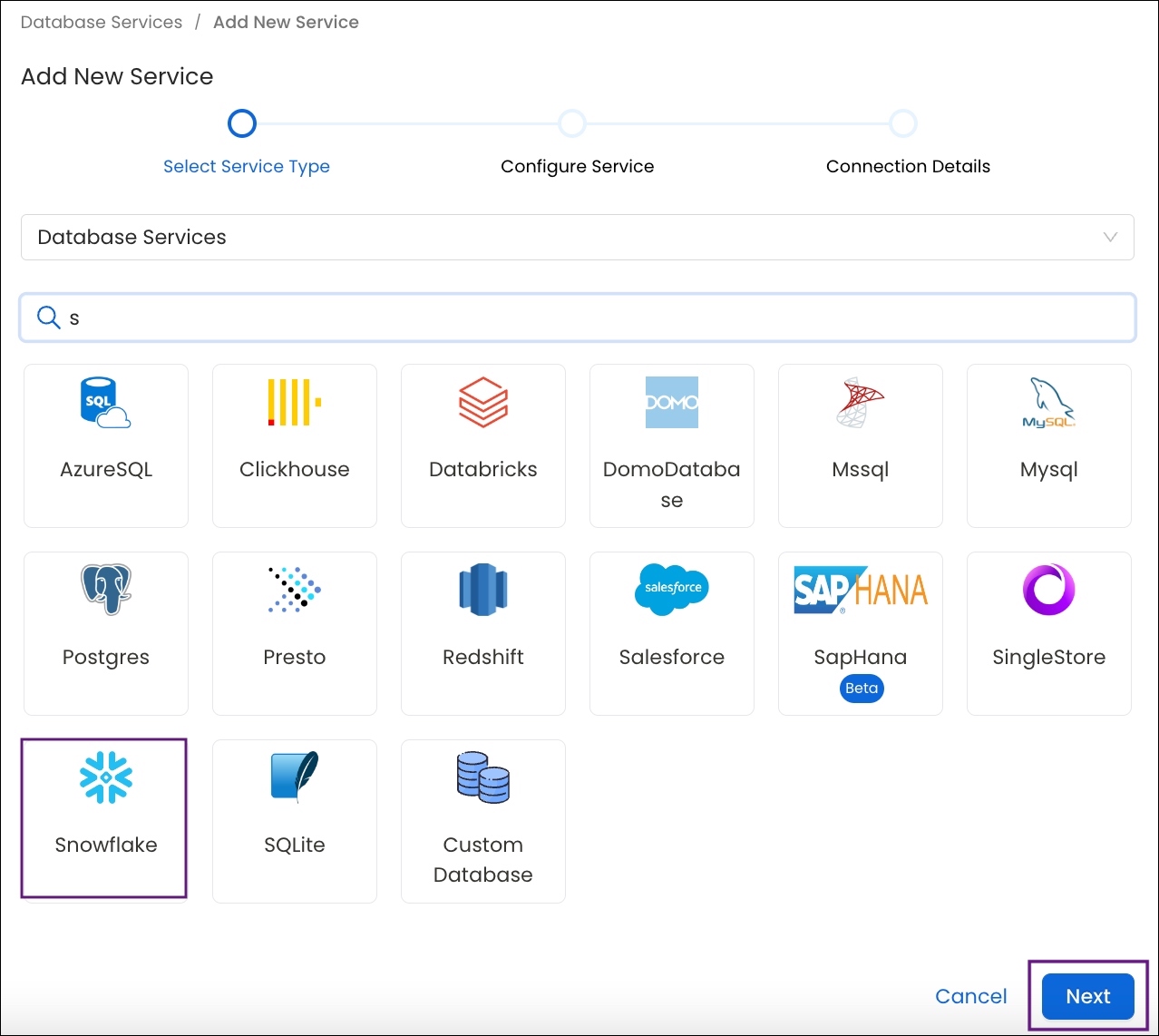Select the Presto service icon

(x=294, y=590)
